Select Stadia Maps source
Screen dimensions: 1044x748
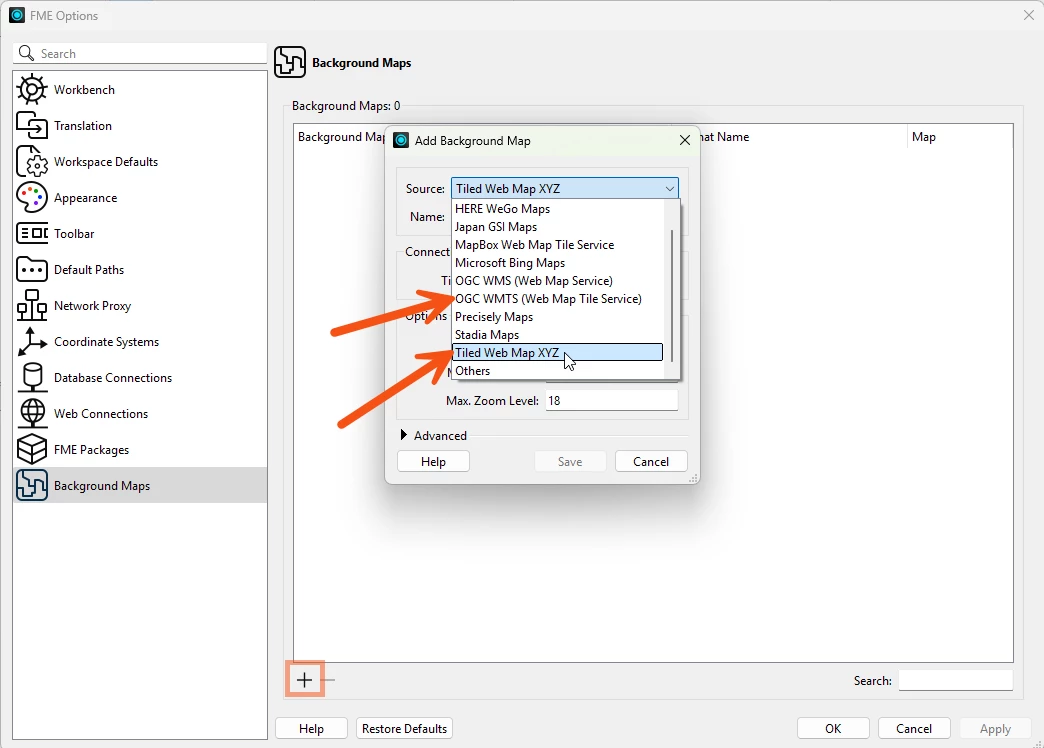coord(558,334)
